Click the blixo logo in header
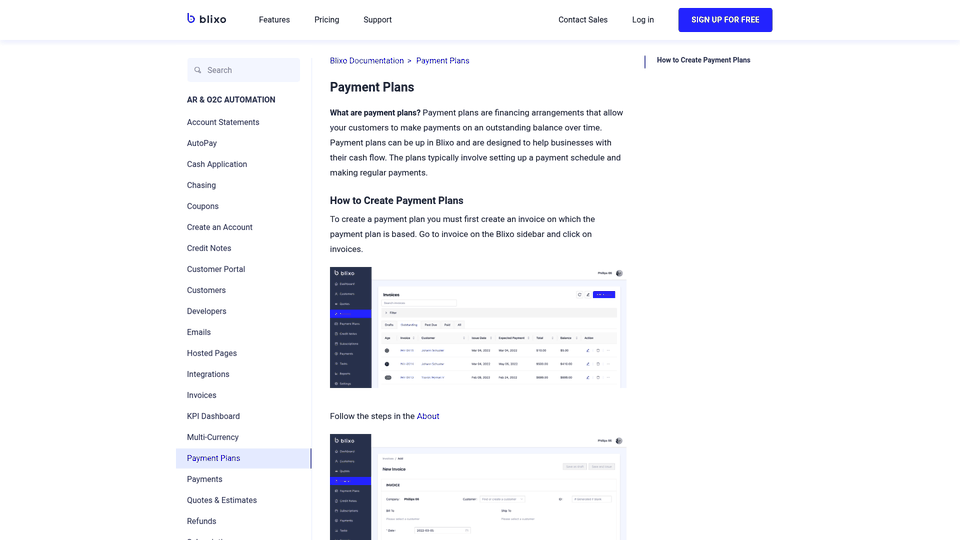 206,19
